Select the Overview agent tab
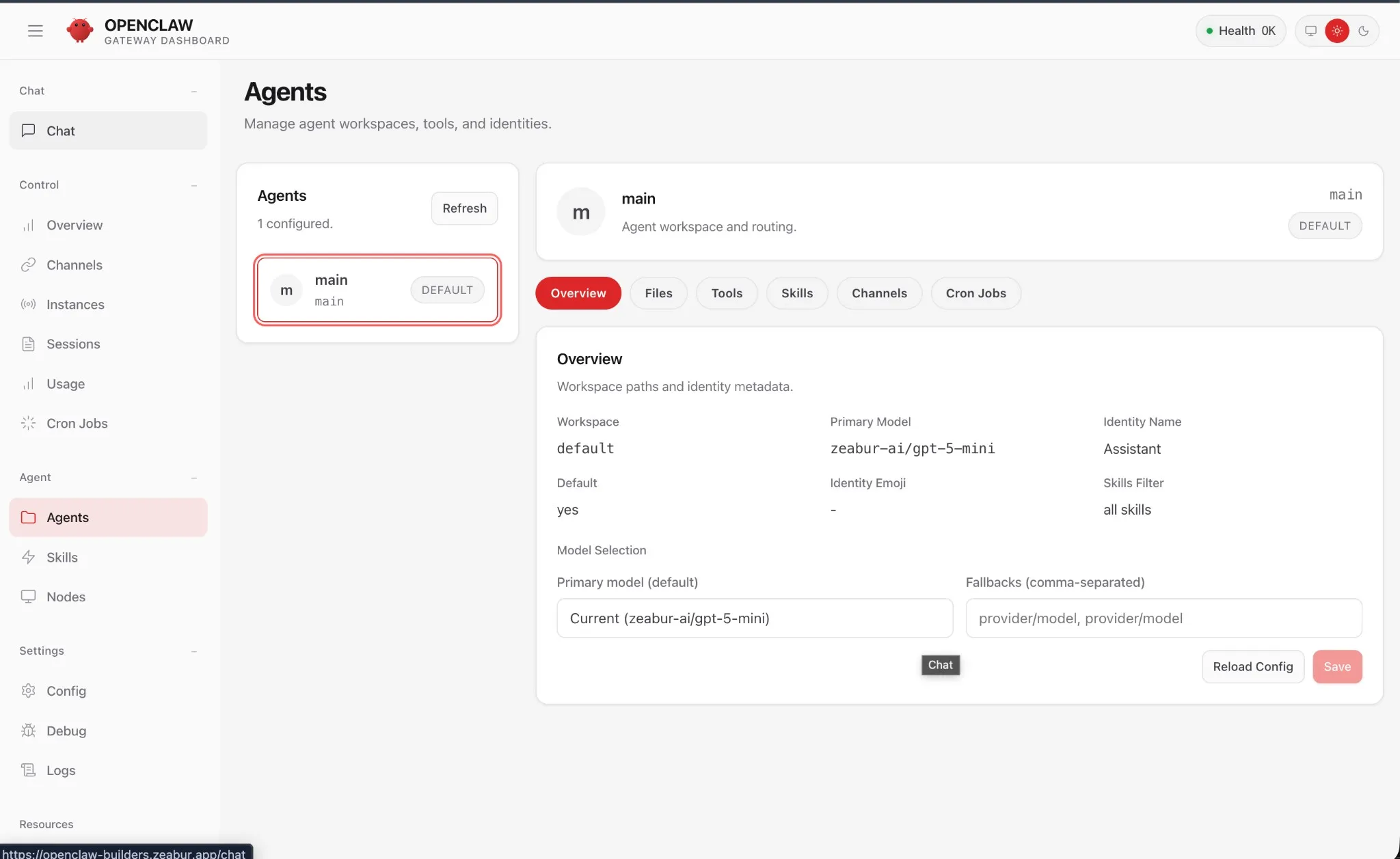1400x859 pixels. [x=578, y=293]
